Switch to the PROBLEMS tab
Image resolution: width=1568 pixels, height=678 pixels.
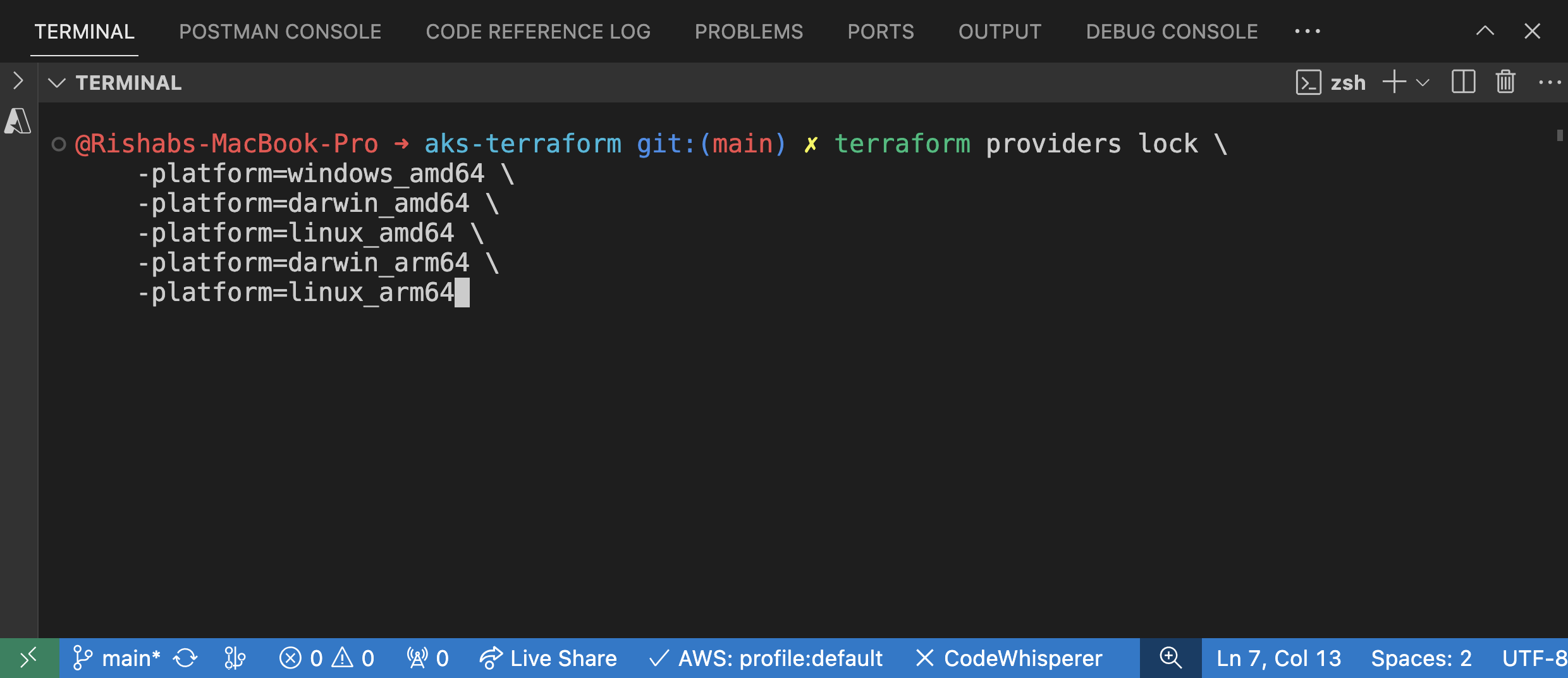(749, 32)
